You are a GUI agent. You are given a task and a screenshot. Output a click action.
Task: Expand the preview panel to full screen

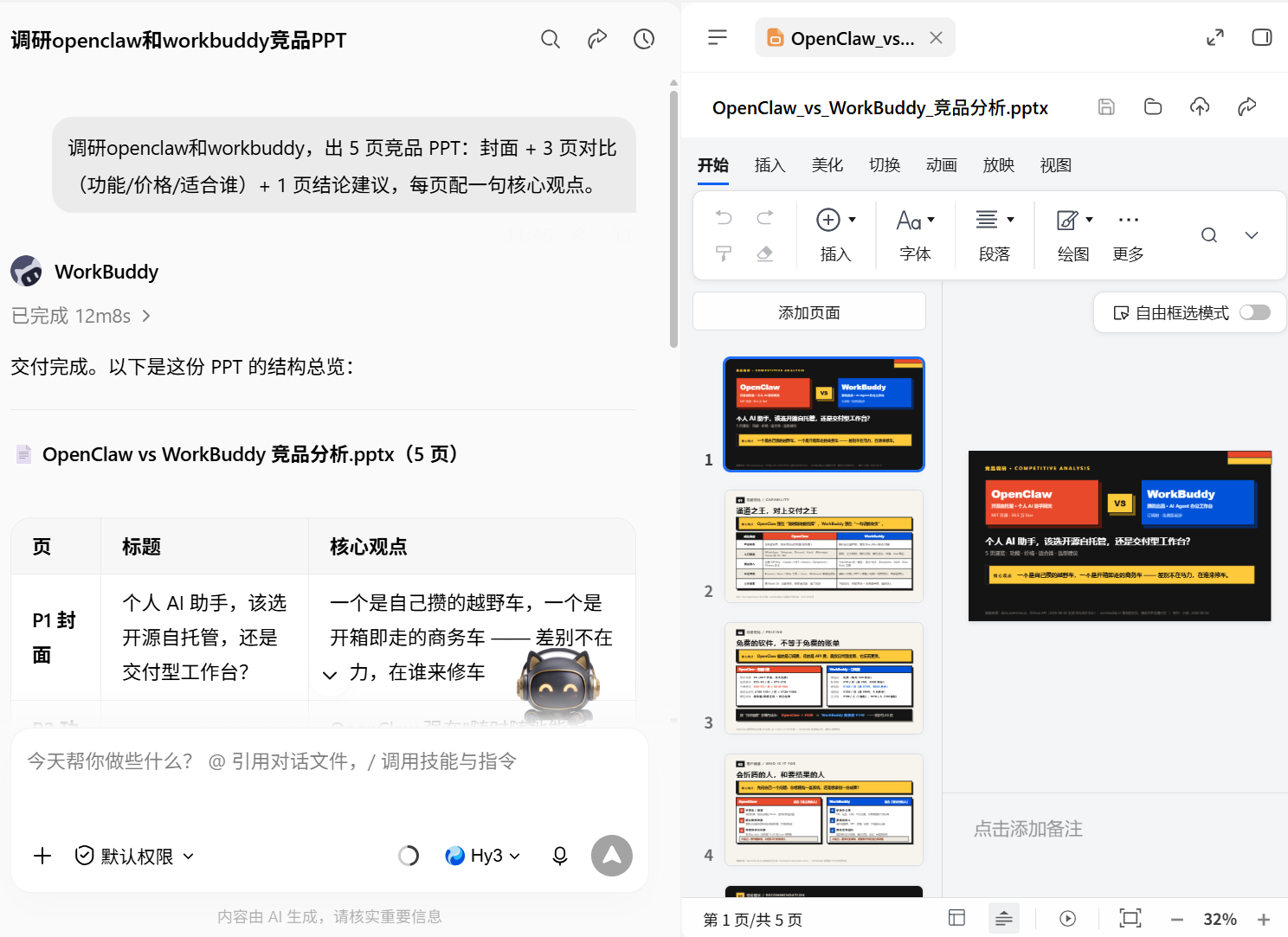1215,37
